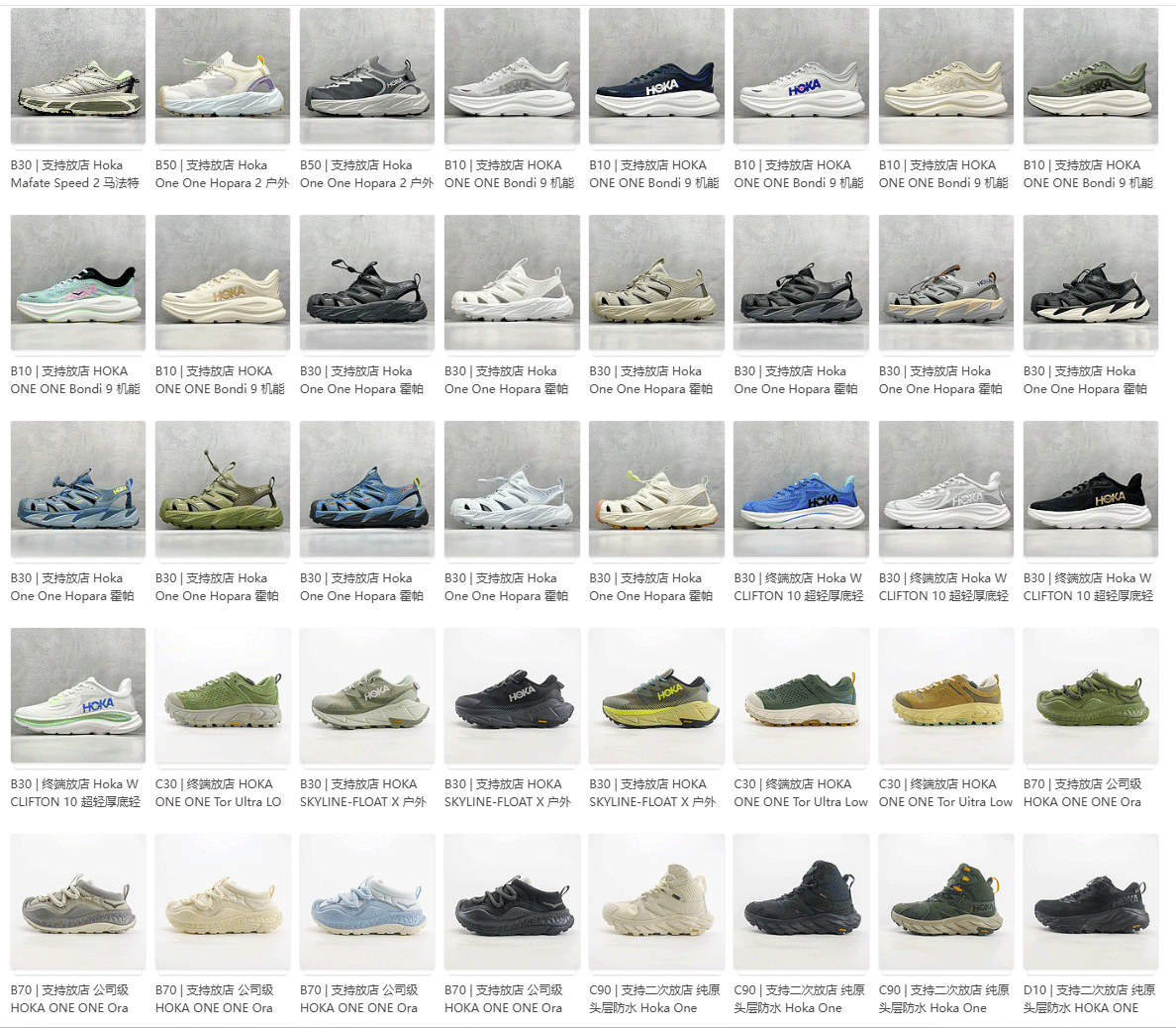Select white and purple Hopara 2 sandal photo
1176x1028 pixels.
pos(223,75)
